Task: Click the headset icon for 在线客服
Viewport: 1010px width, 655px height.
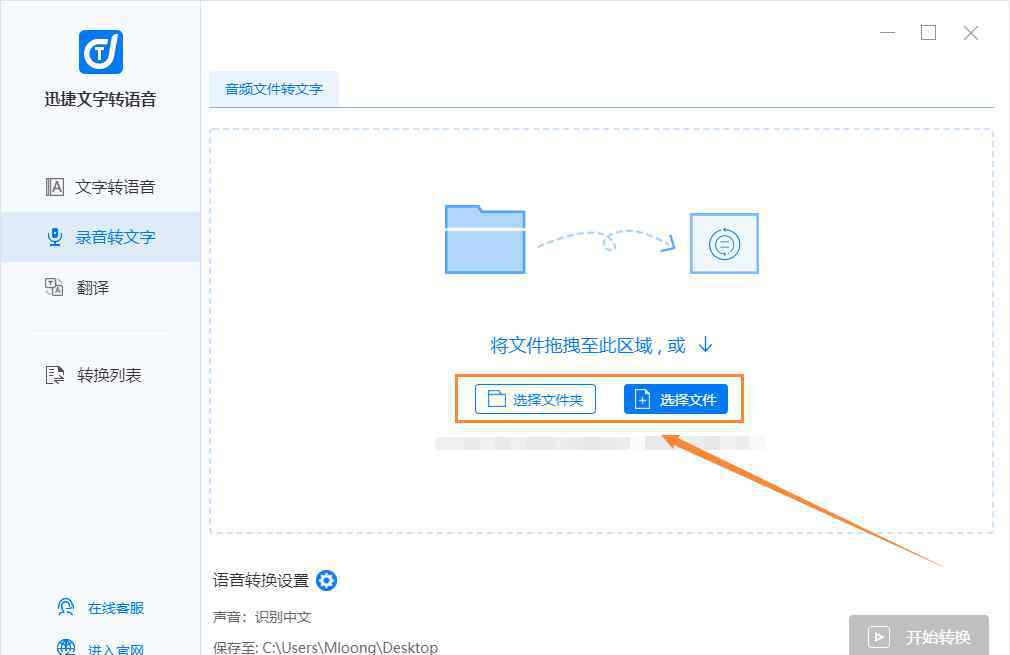Action: 66,607
